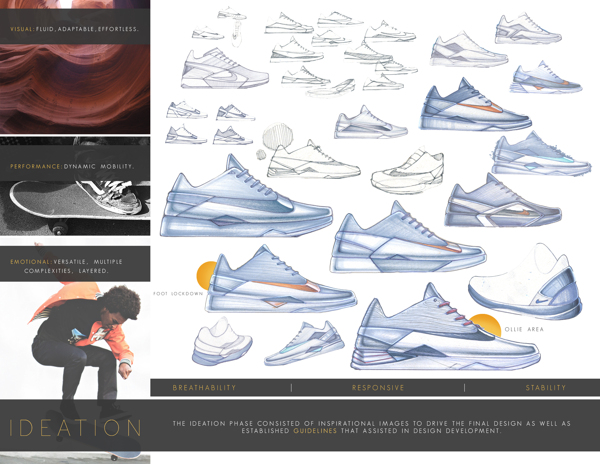The width and height of the screenshot is (600, 464).
Task: Select the STABILITY label
Action: (x=545, y=387)
